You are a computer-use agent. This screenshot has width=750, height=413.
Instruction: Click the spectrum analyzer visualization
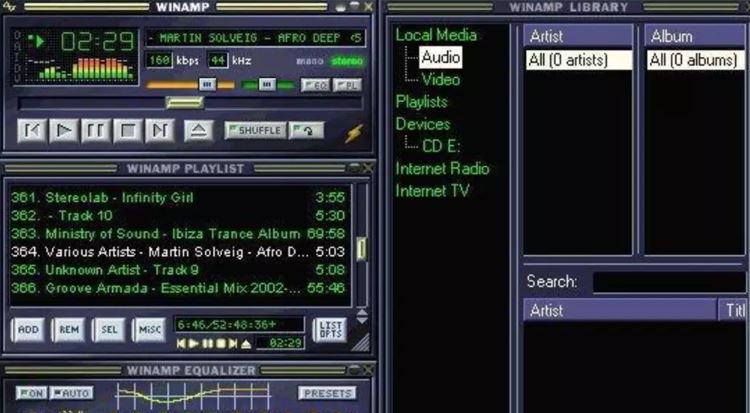coord(80,68)
